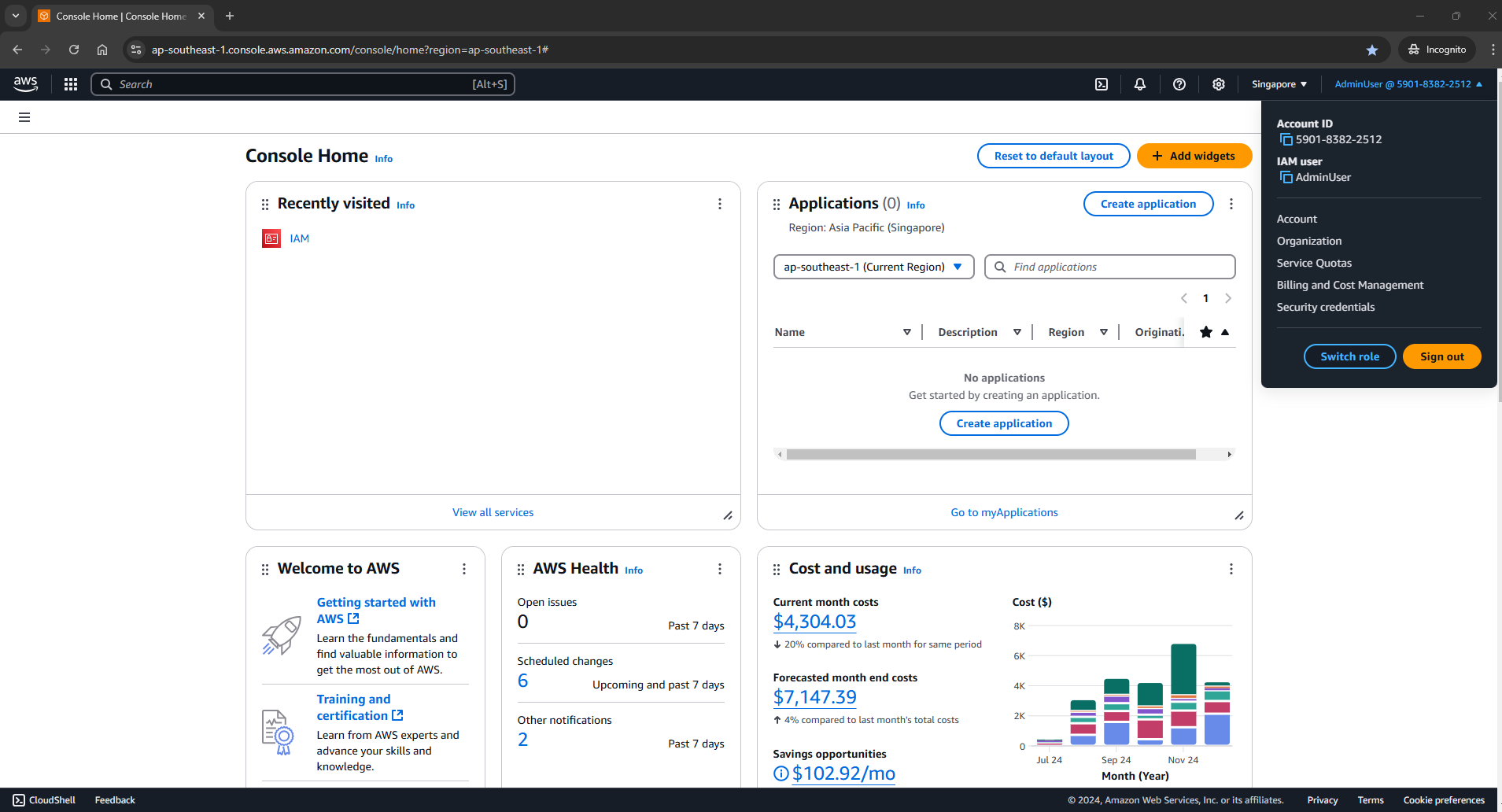Open Recently visited widget options menu
1502x812 pixels.
coord(720,204)
